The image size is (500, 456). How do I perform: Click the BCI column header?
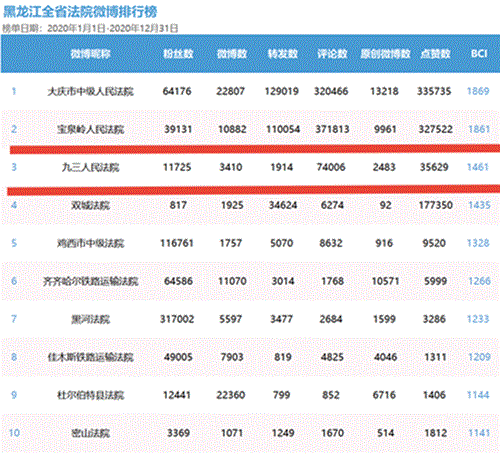[479, 54]
